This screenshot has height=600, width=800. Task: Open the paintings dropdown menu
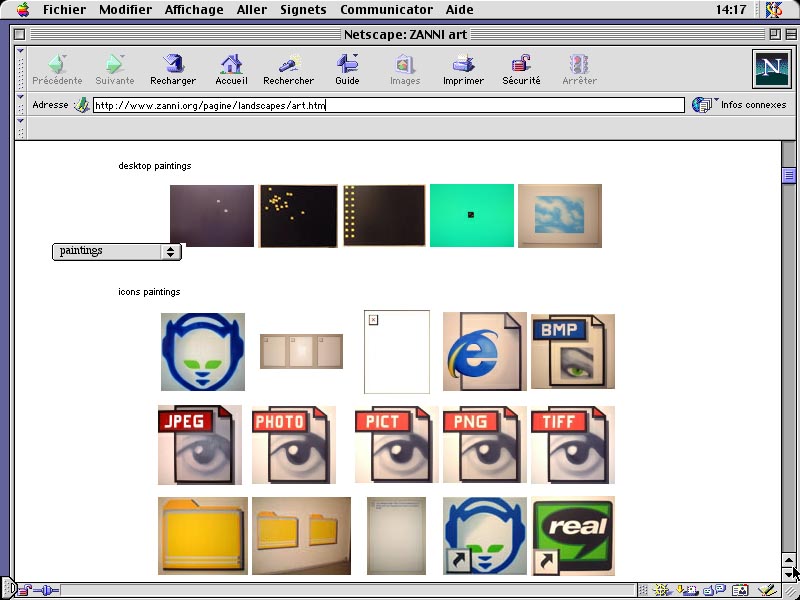[116, 251]
